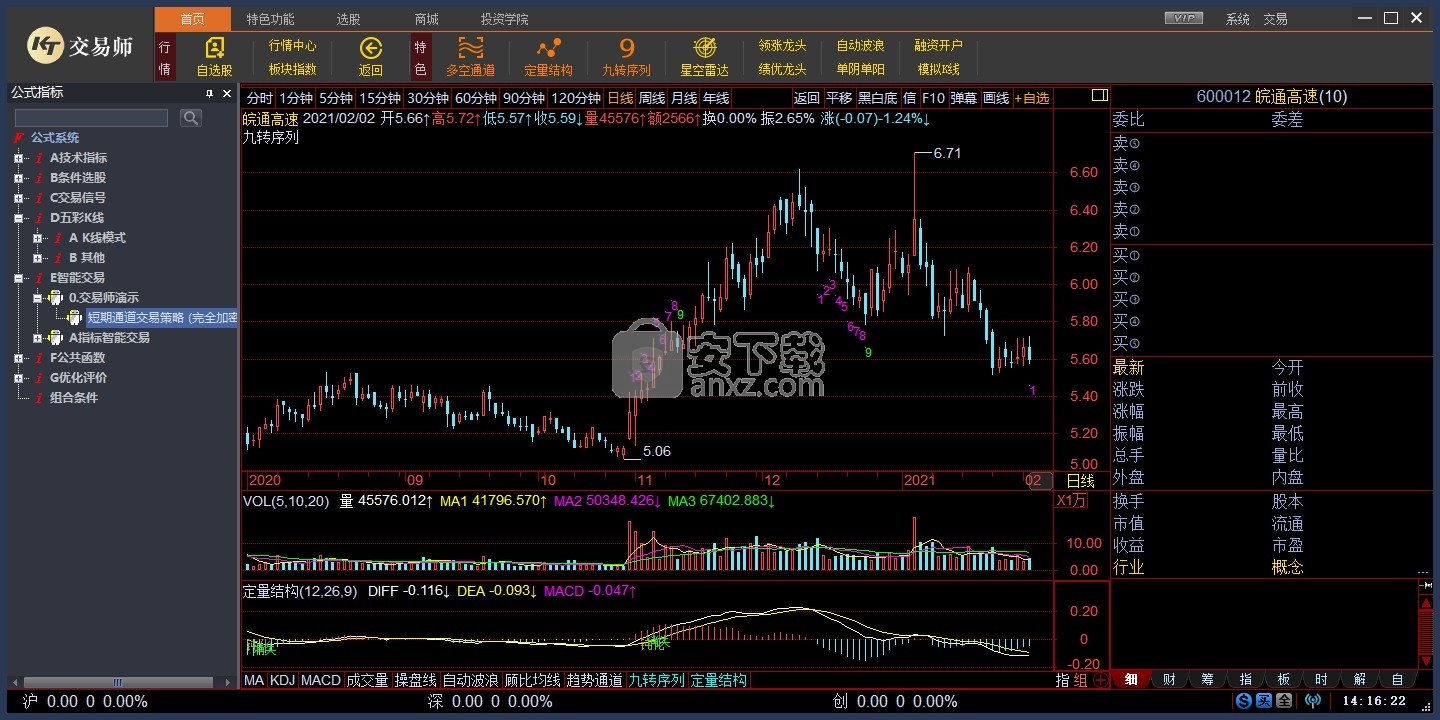Screen dimensions: 1440x720
Task: Expand the F公共函数 tree node
Action: (18, 358)
